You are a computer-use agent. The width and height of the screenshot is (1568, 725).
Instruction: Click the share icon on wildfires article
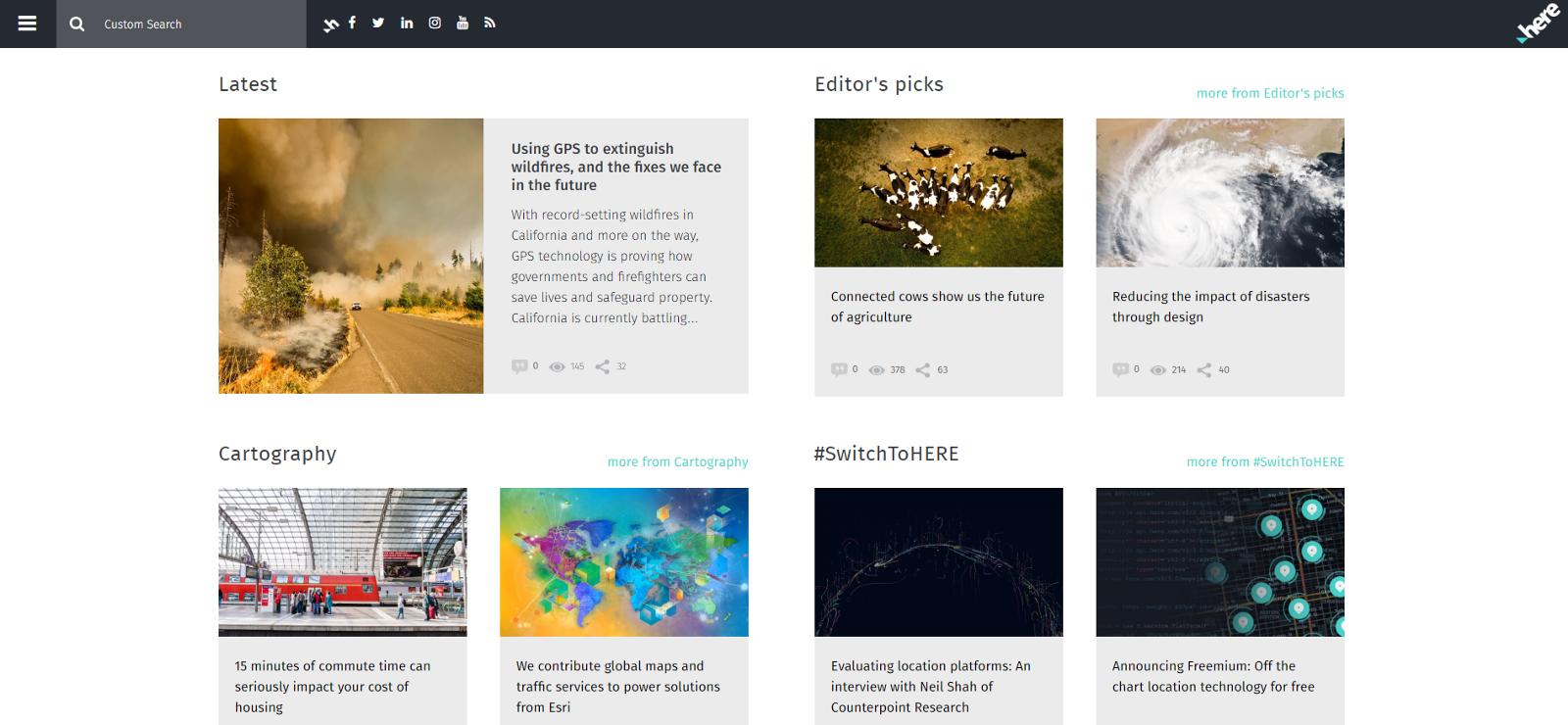[603, 366]
